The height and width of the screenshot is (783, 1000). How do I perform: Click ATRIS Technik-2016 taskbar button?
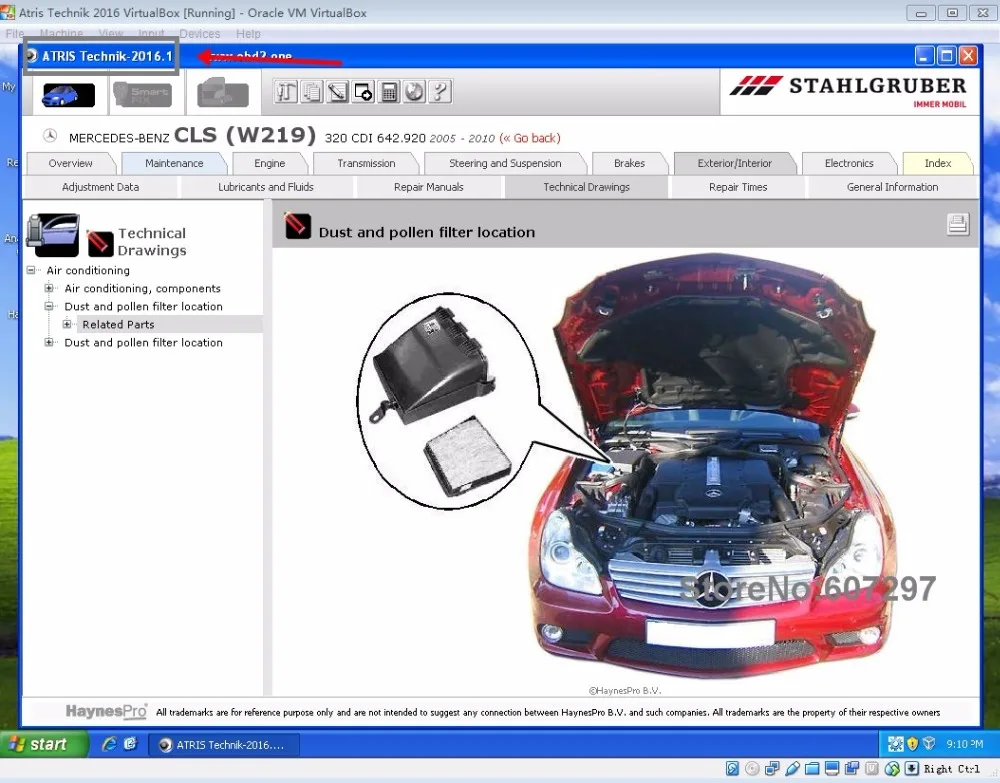223,745
